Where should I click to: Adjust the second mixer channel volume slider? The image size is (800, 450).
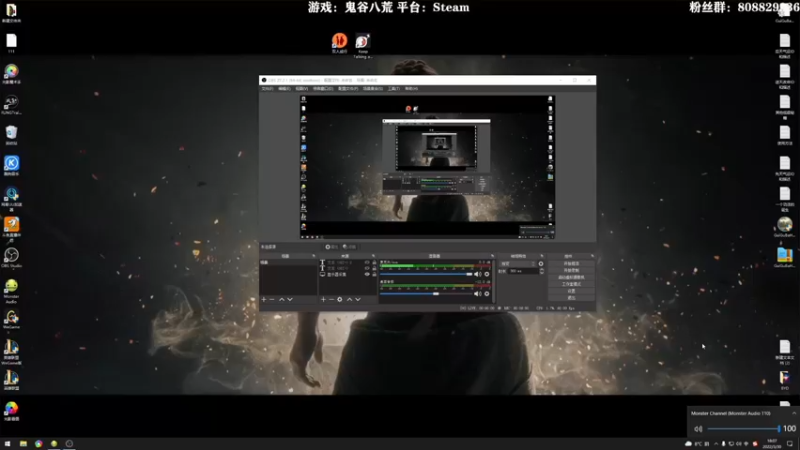426,294
